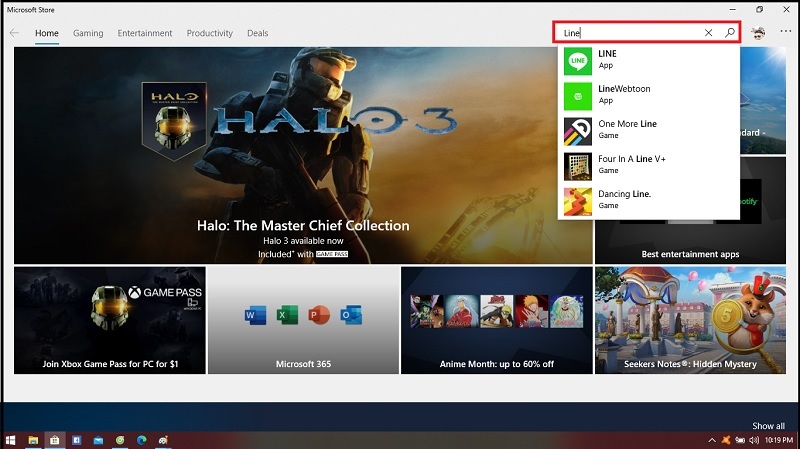Open the Join Xbox Game Pass tile

(109, 320)
